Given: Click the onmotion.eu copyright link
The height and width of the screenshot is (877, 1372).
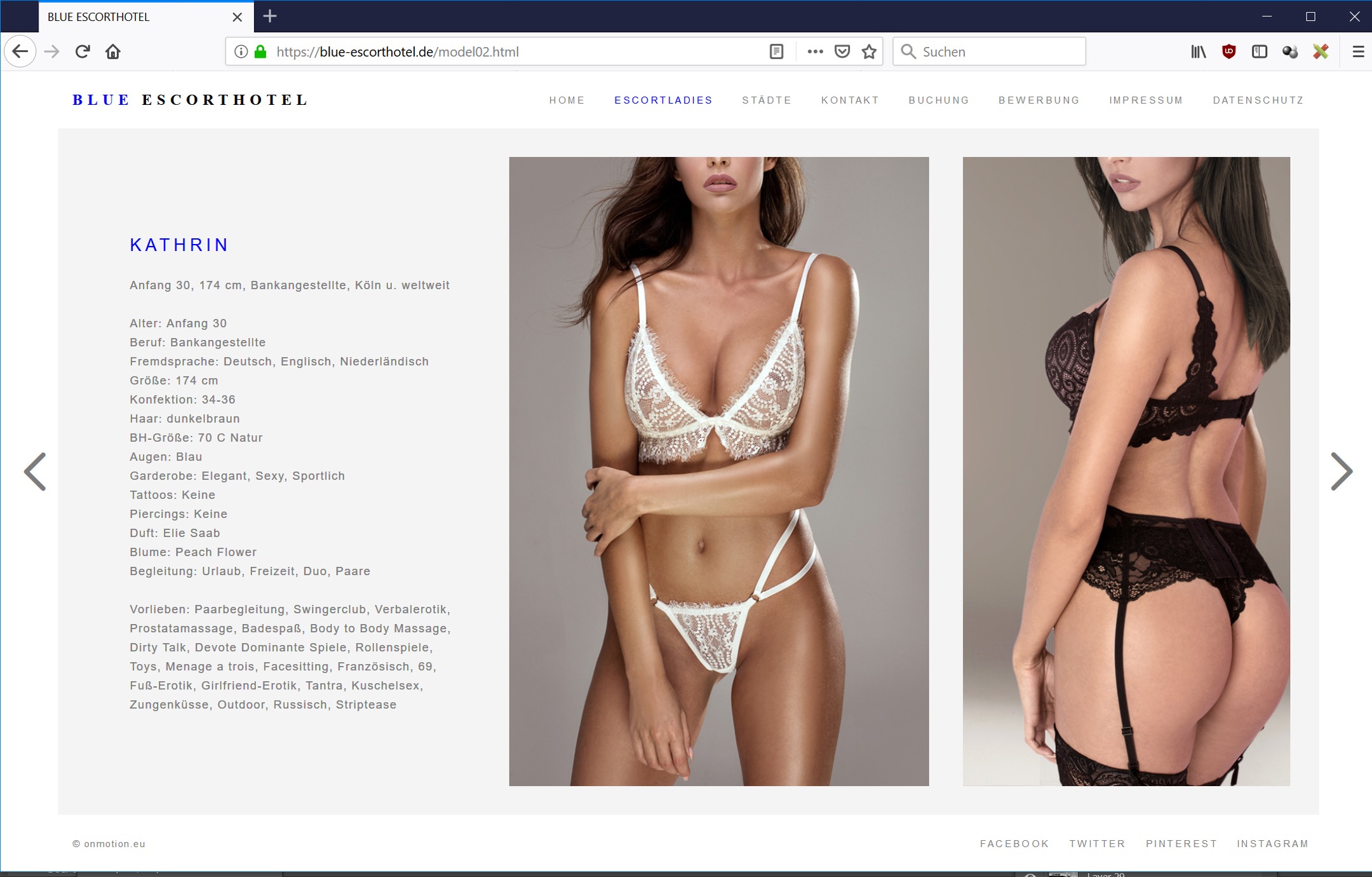Looking at the screenshot, I should [109, 844].
